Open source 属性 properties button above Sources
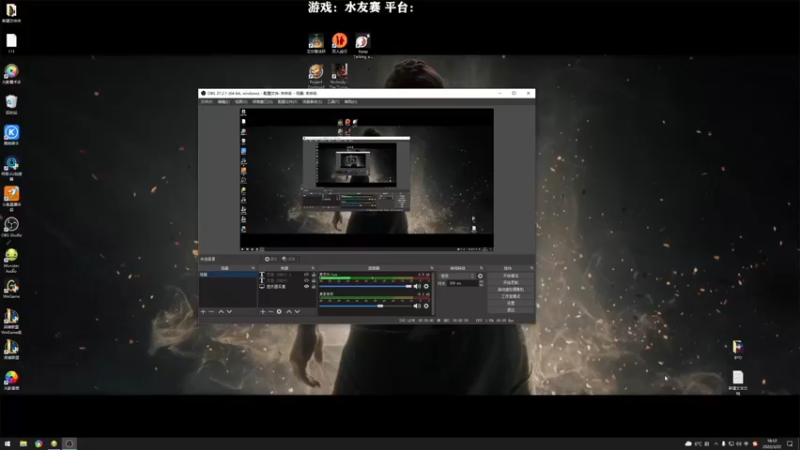The width and height of the screenshot is (800, 450). [270, 259]
